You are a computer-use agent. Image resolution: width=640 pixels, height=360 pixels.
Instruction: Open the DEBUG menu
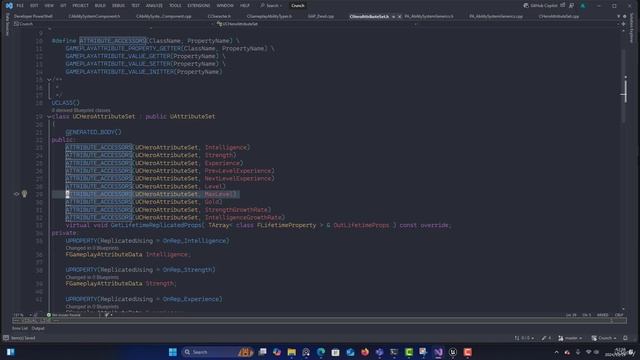pos(118,6)
